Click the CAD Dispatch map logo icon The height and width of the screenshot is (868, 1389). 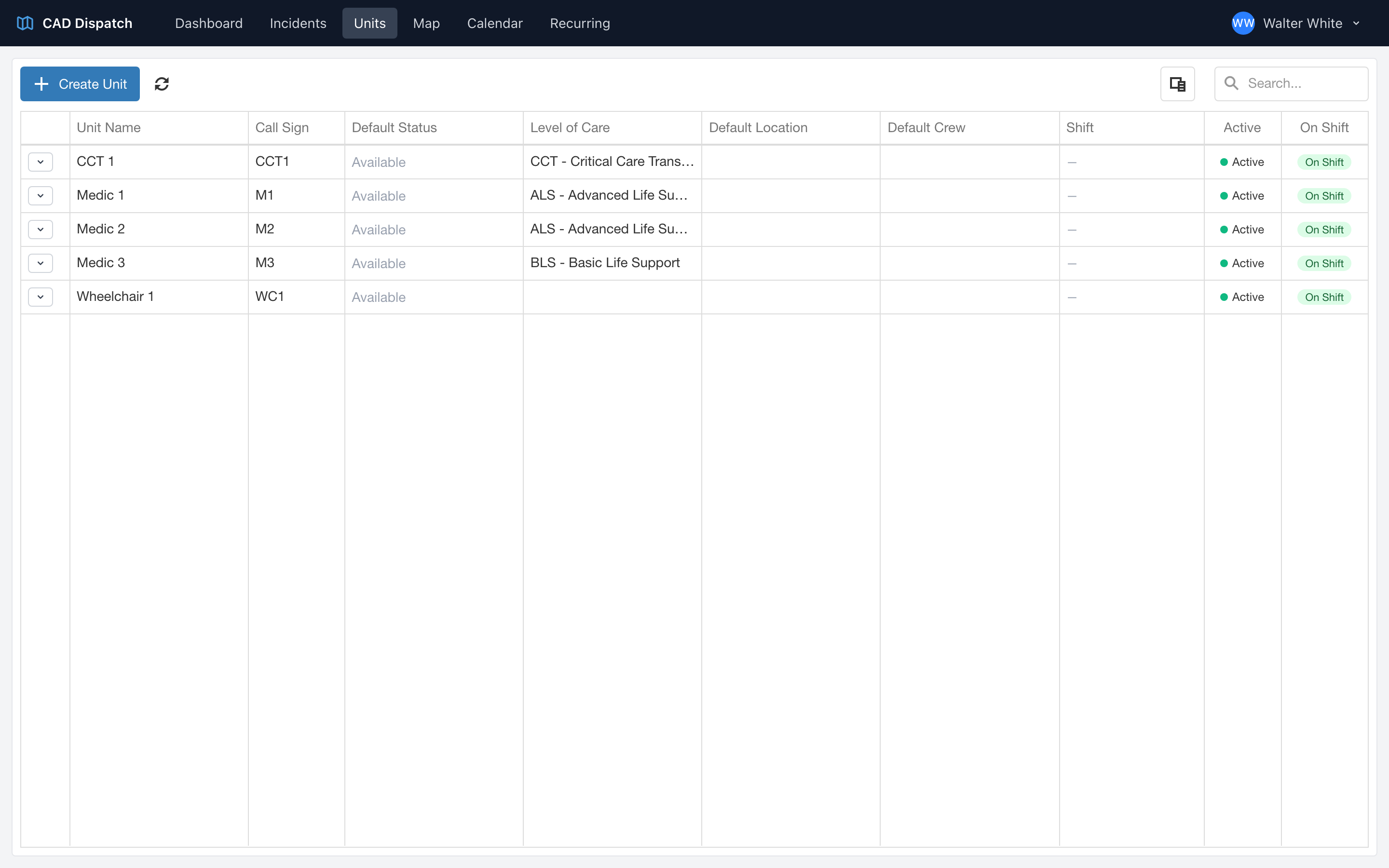tap(25, 24)
